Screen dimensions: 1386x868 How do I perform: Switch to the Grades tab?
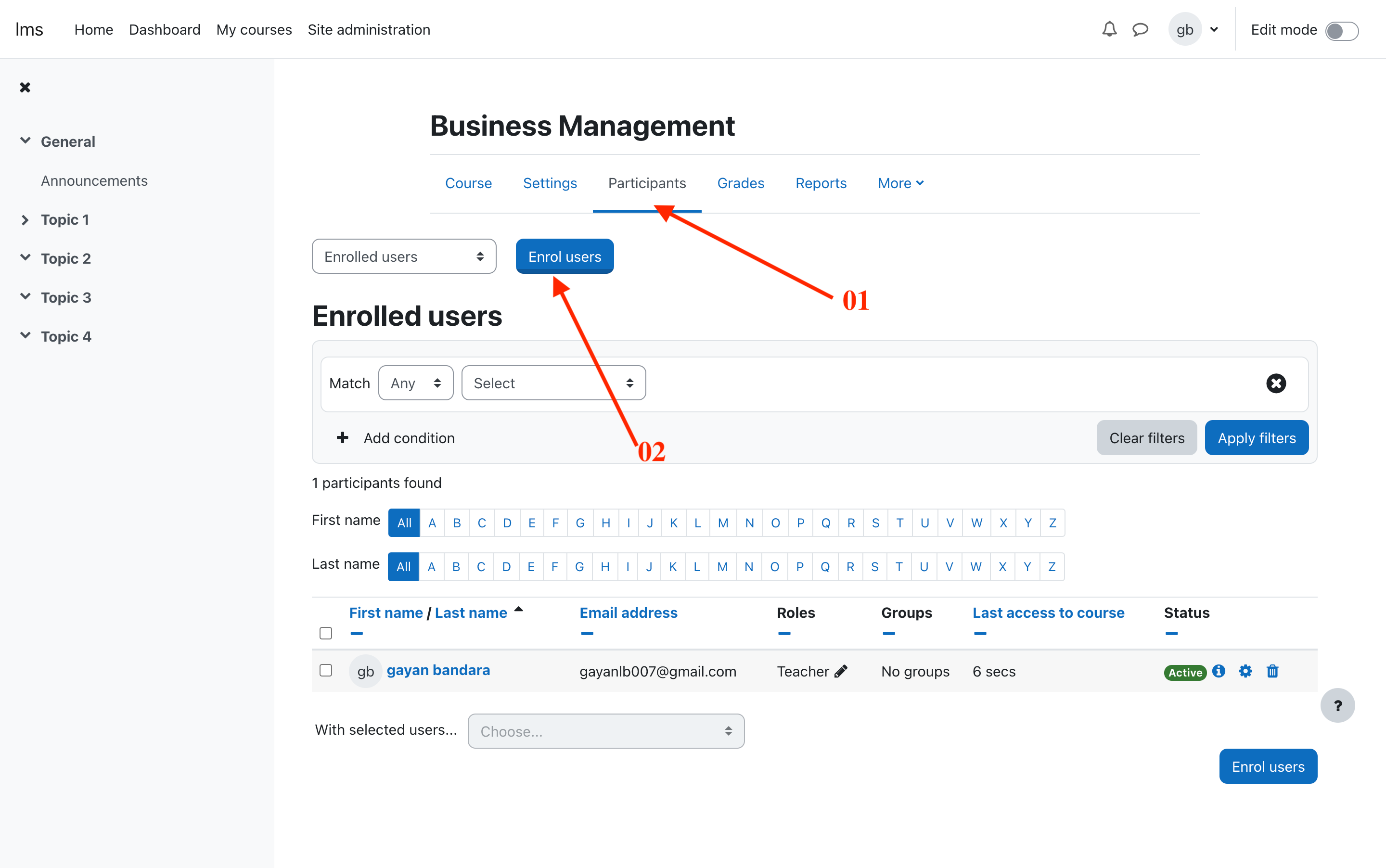740,183
